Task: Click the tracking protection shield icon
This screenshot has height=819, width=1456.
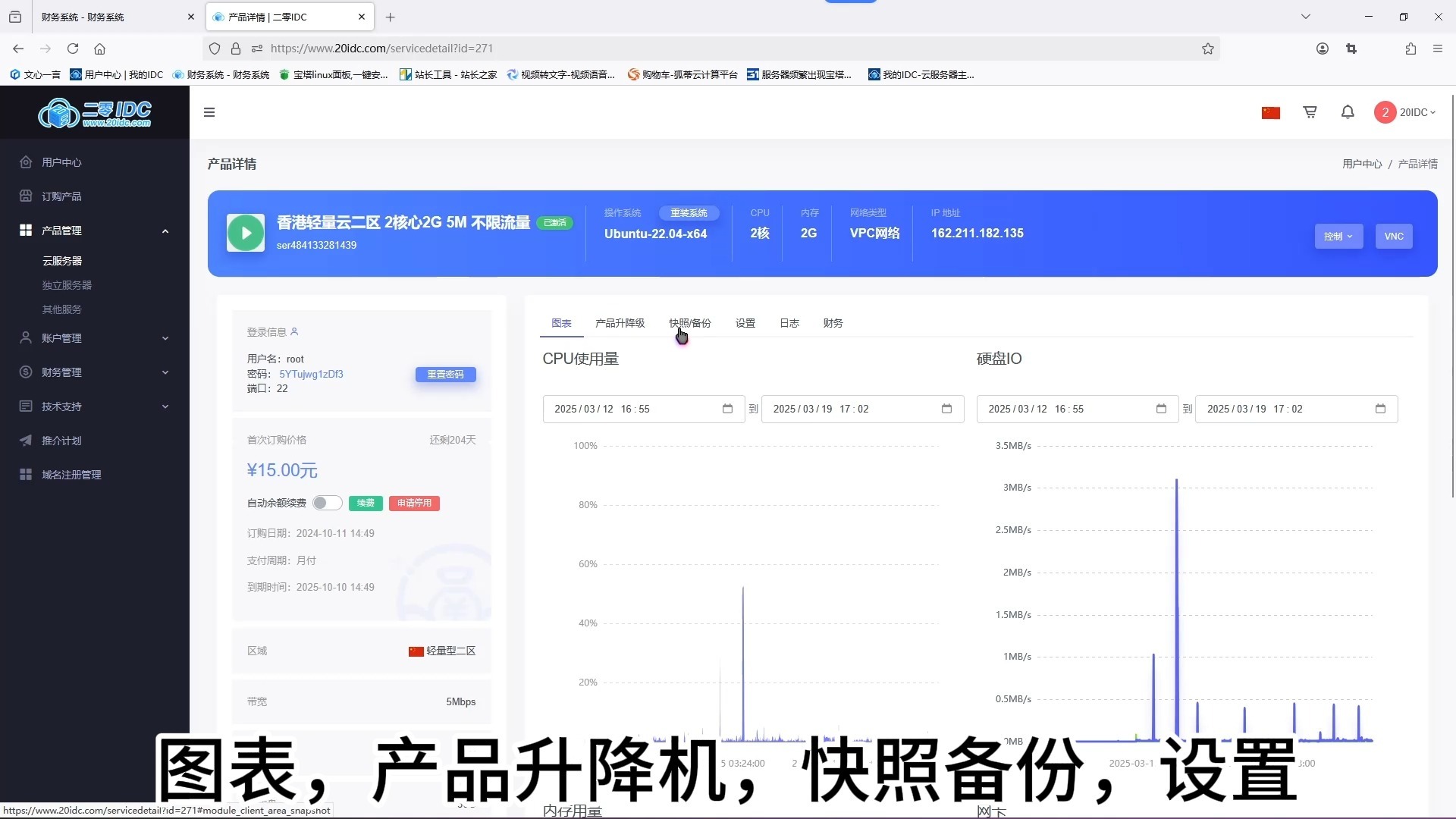Action: click(x=215, y=49)
